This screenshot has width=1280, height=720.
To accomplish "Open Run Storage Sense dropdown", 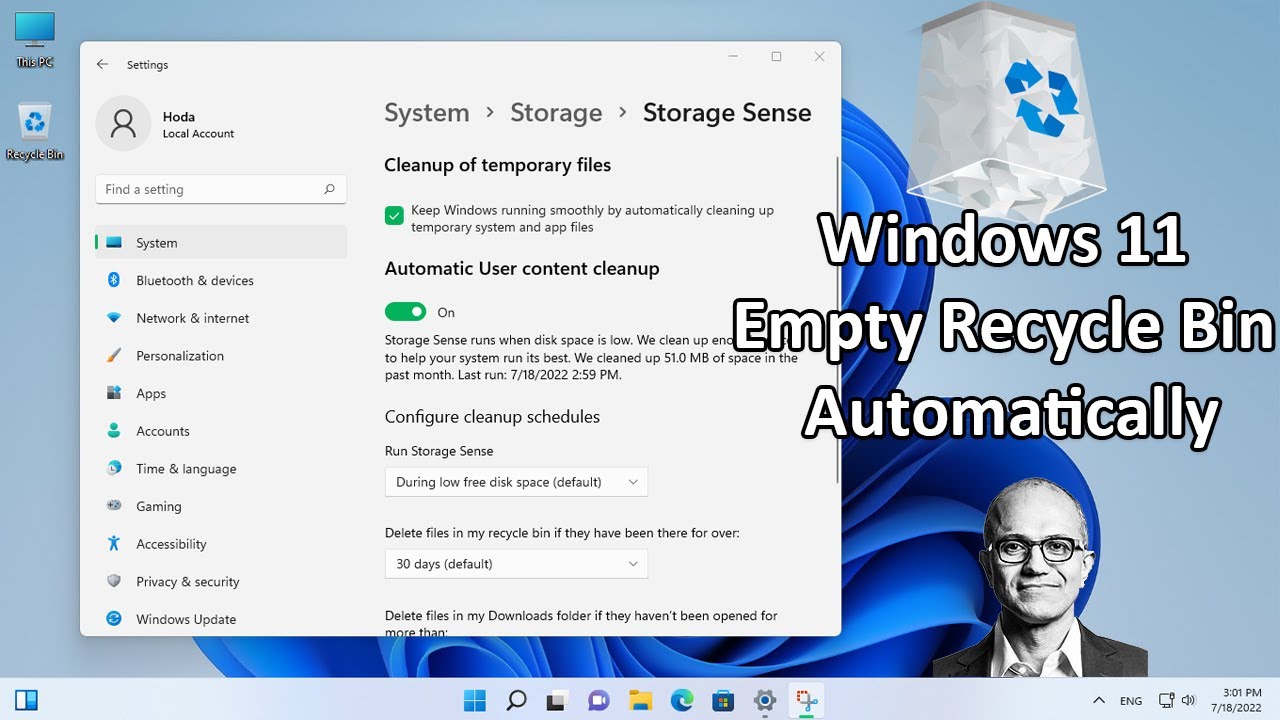I will [516, 482].
